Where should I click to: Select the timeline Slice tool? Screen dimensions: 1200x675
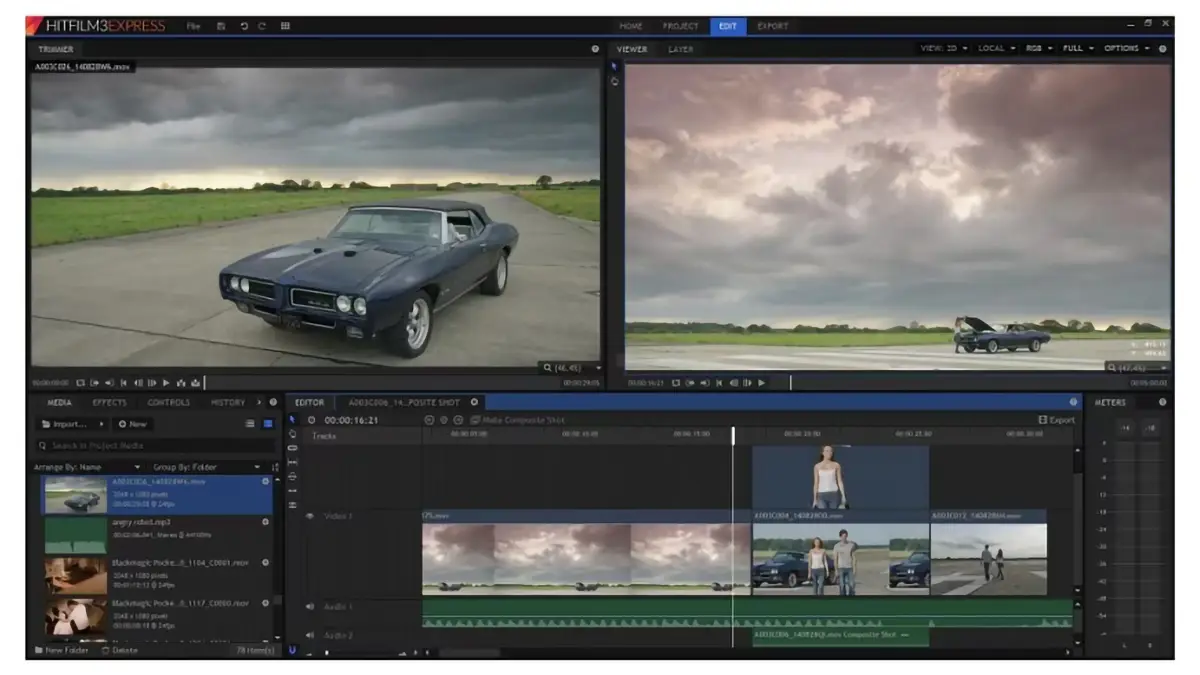click(292, 448)
